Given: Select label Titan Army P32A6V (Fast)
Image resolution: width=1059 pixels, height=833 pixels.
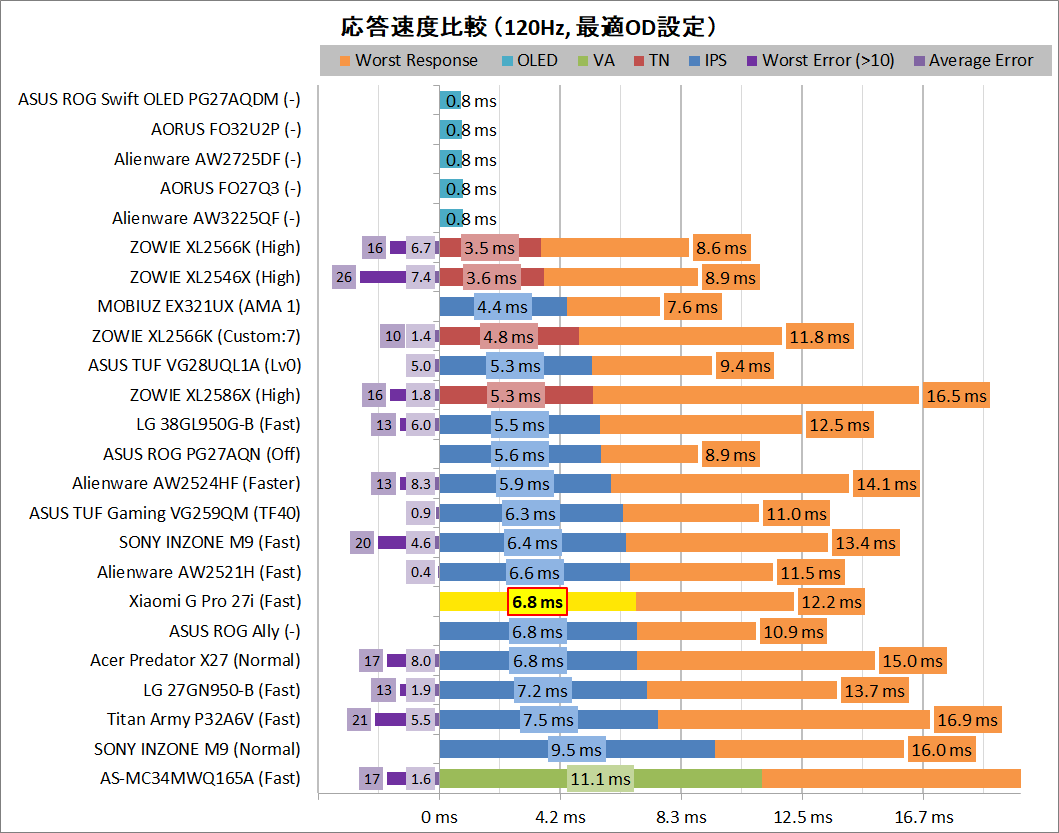Looking at the screenshot, I should (x=203, y=720).
